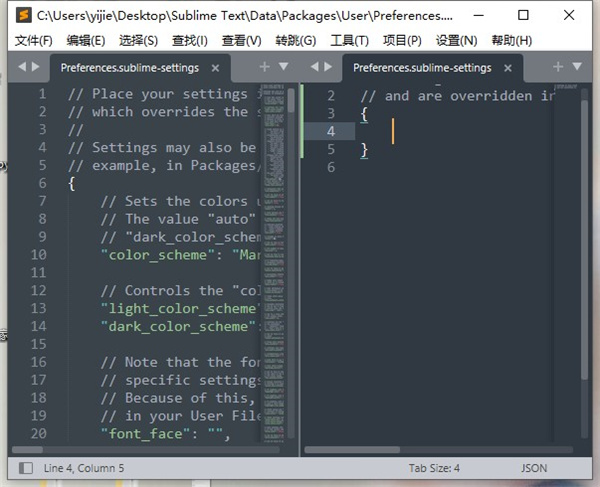Image resolution: width=600 pixels, height=487 pixels.
Task: Add a new tab in left pane
Action: [x=264, y=67]
